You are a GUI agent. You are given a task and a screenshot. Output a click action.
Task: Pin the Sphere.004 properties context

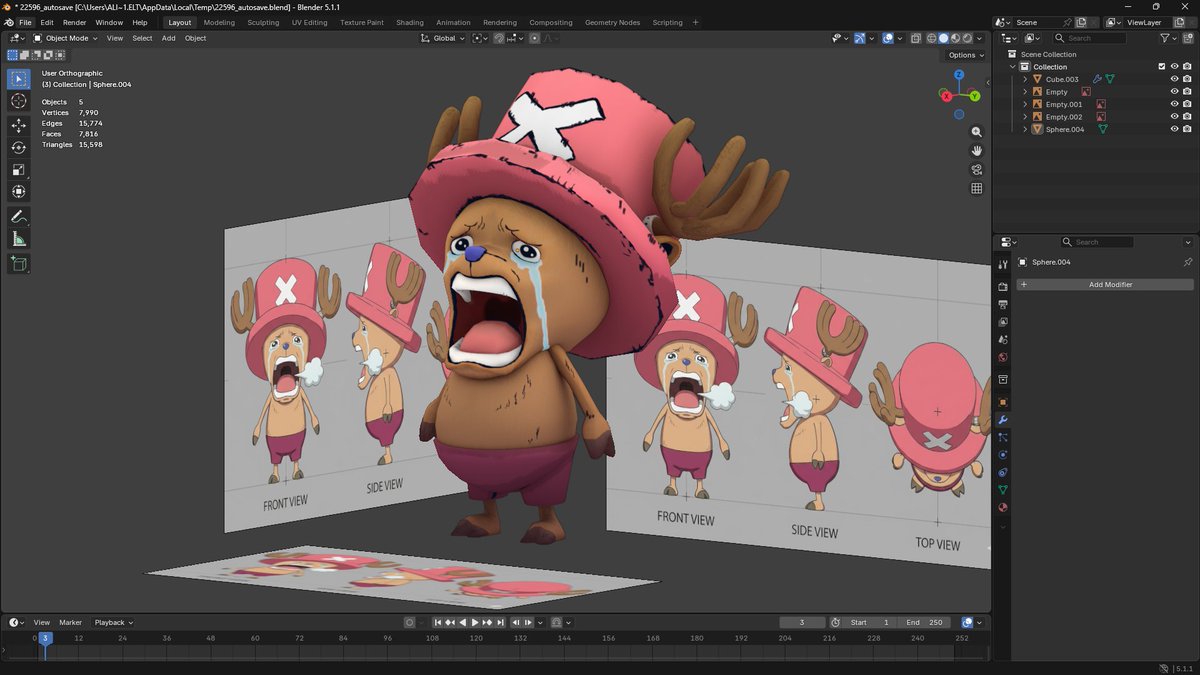tap(1188, 262)
